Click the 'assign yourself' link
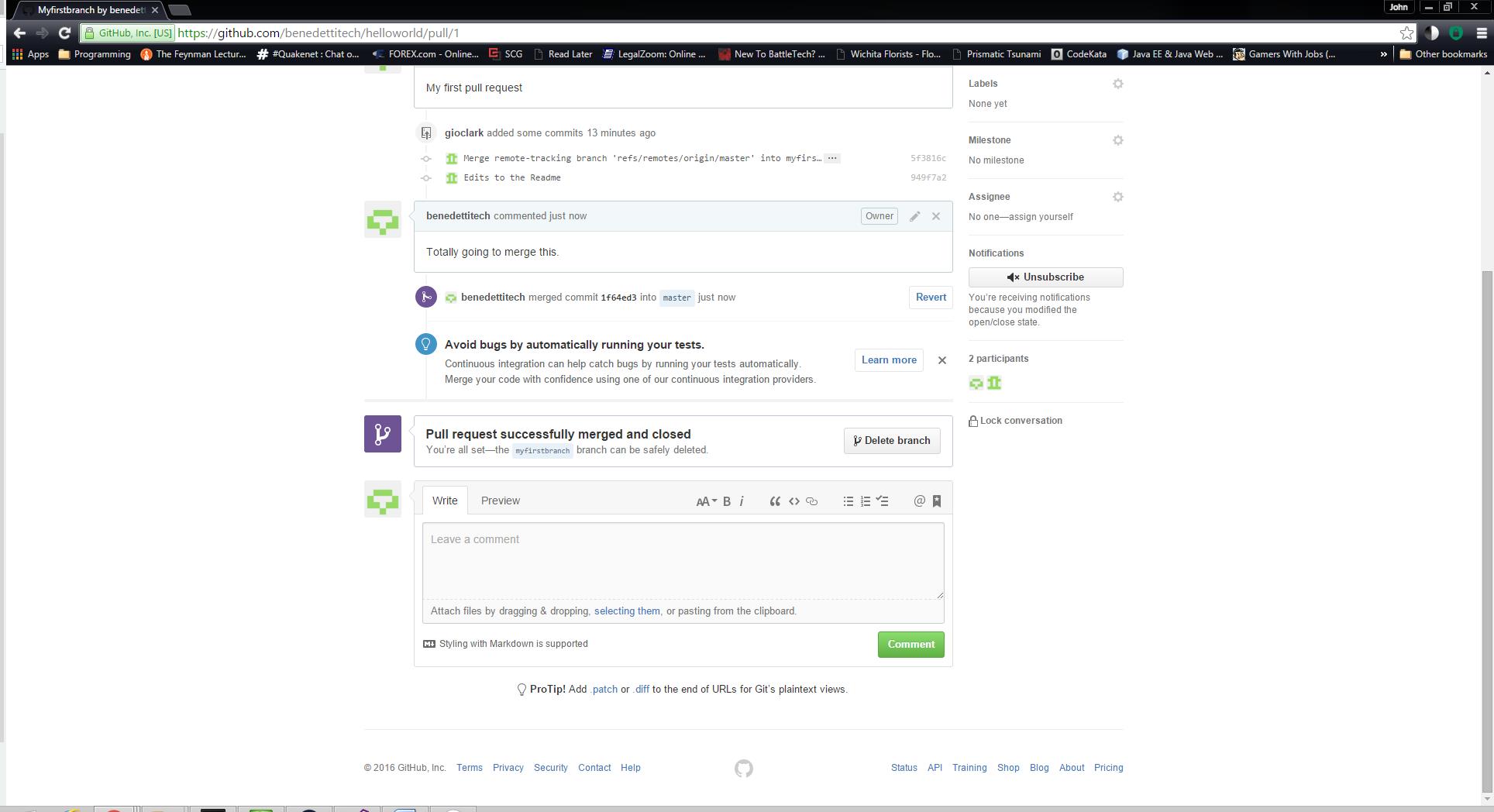 tap(1040, 217)
